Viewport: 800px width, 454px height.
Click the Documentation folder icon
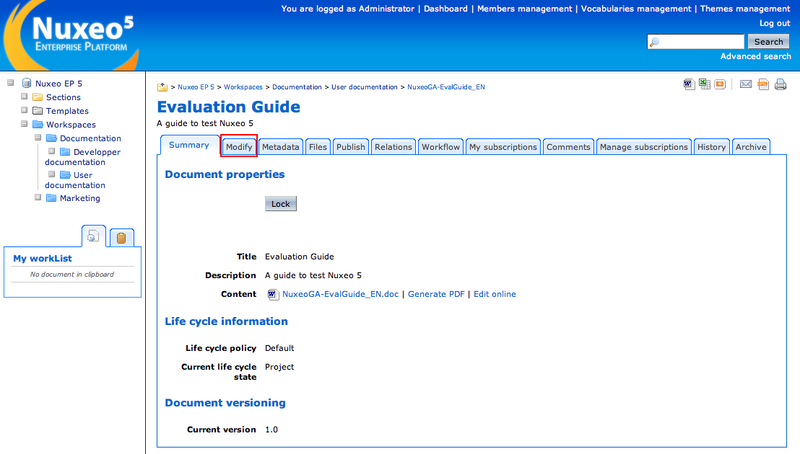click(x=51, y=138)
